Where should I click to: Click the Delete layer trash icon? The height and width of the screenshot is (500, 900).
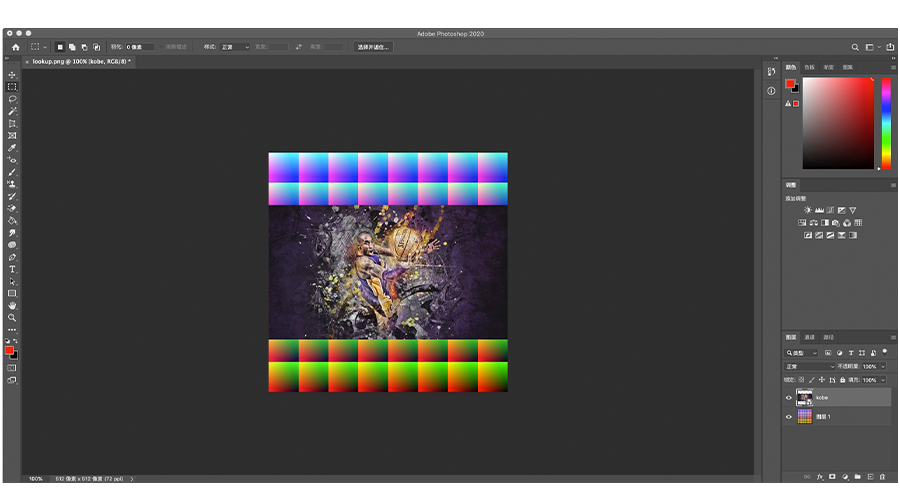coord(883,476)
